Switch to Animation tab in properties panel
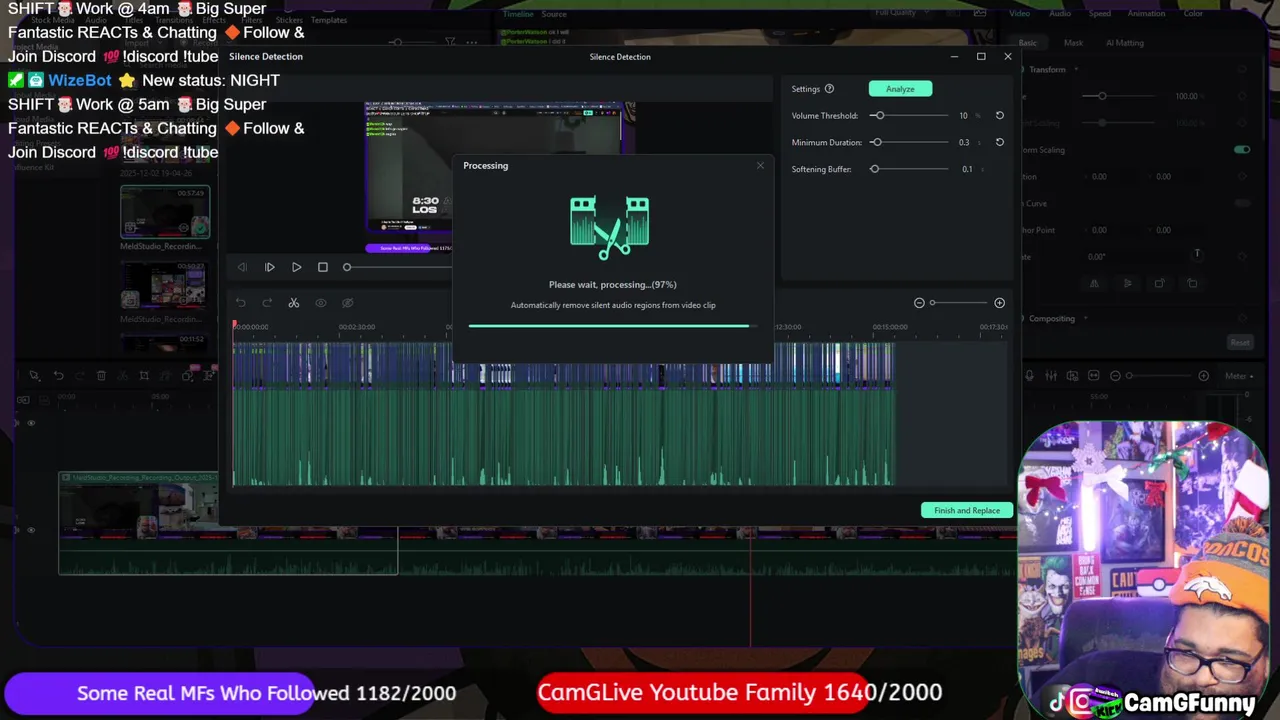The height and width of the screenshot is (720, 1280). pyautogui.click(x=1146, y=13)
